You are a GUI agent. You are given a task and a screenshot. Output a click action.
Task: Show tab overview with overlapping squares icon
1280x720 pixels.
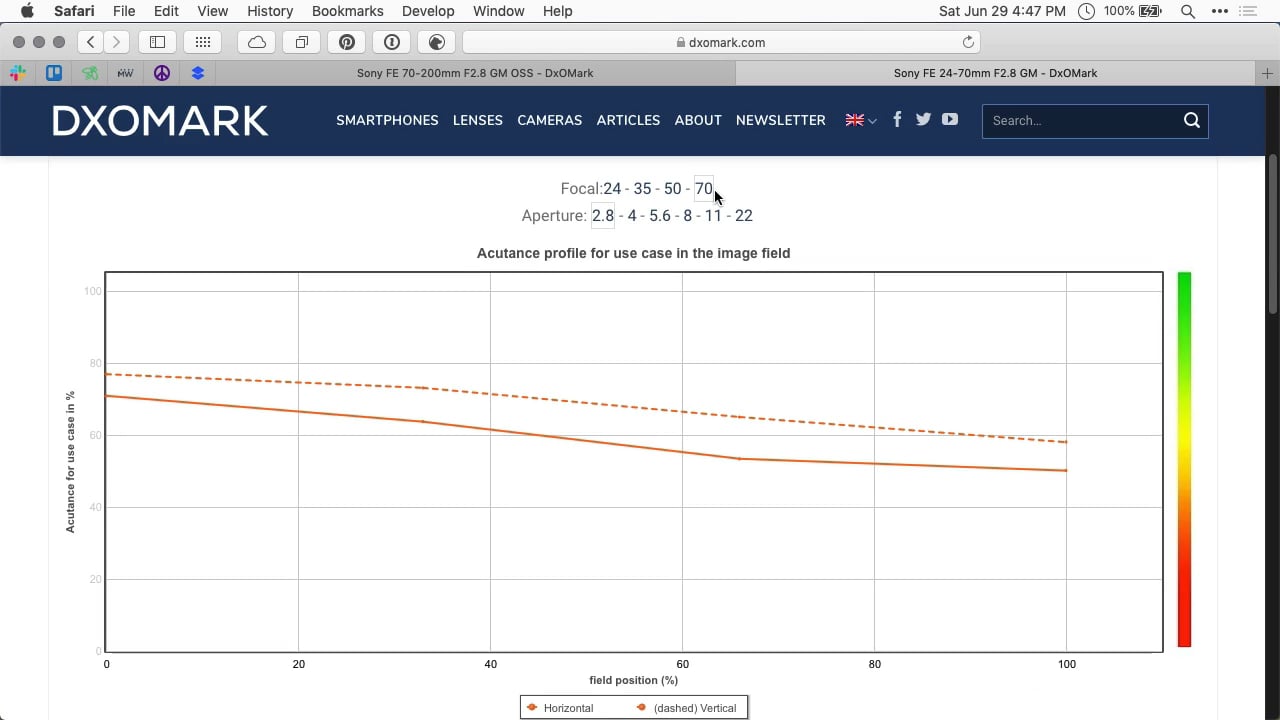tap(302, 42)
